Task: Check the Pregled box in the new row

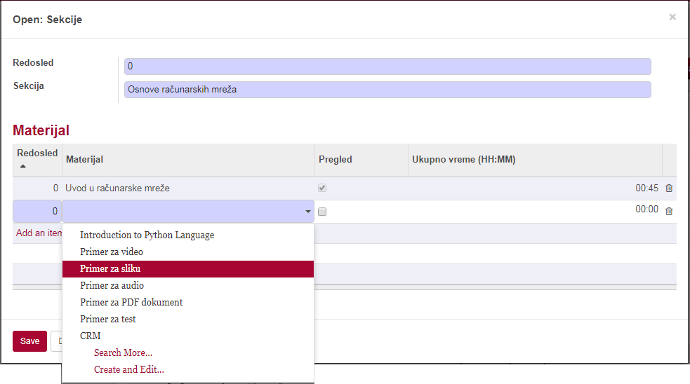Action: 322,212
